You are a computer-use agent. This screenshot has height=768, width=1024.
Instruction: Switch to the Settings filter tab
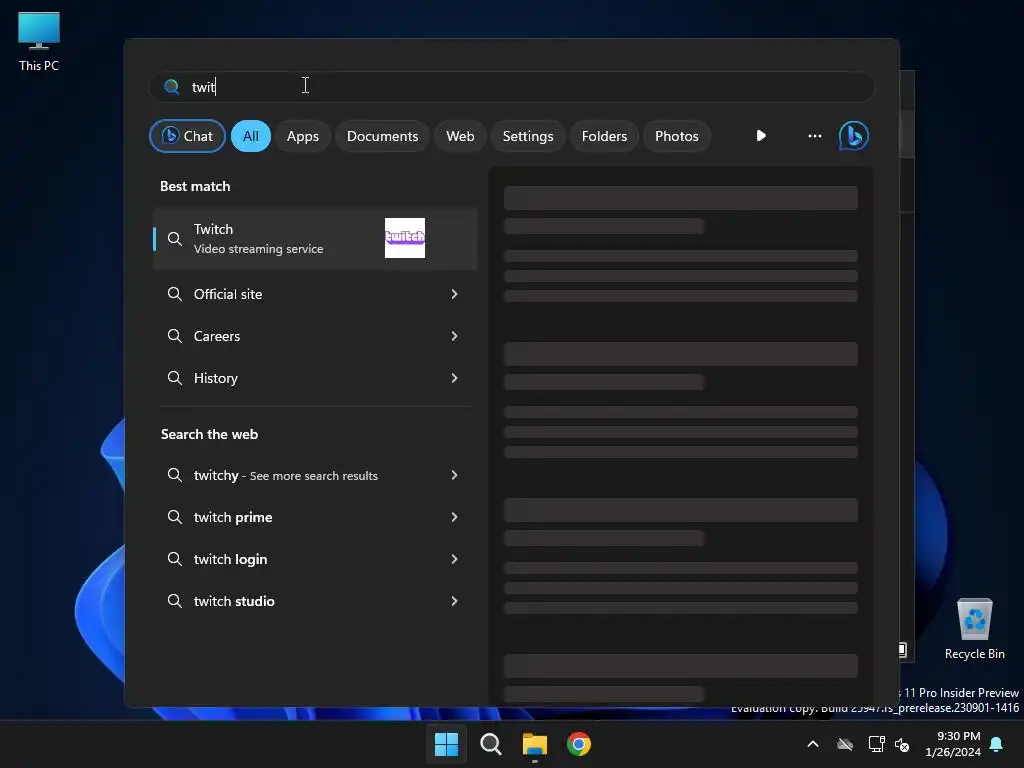(x=528, y=136)
